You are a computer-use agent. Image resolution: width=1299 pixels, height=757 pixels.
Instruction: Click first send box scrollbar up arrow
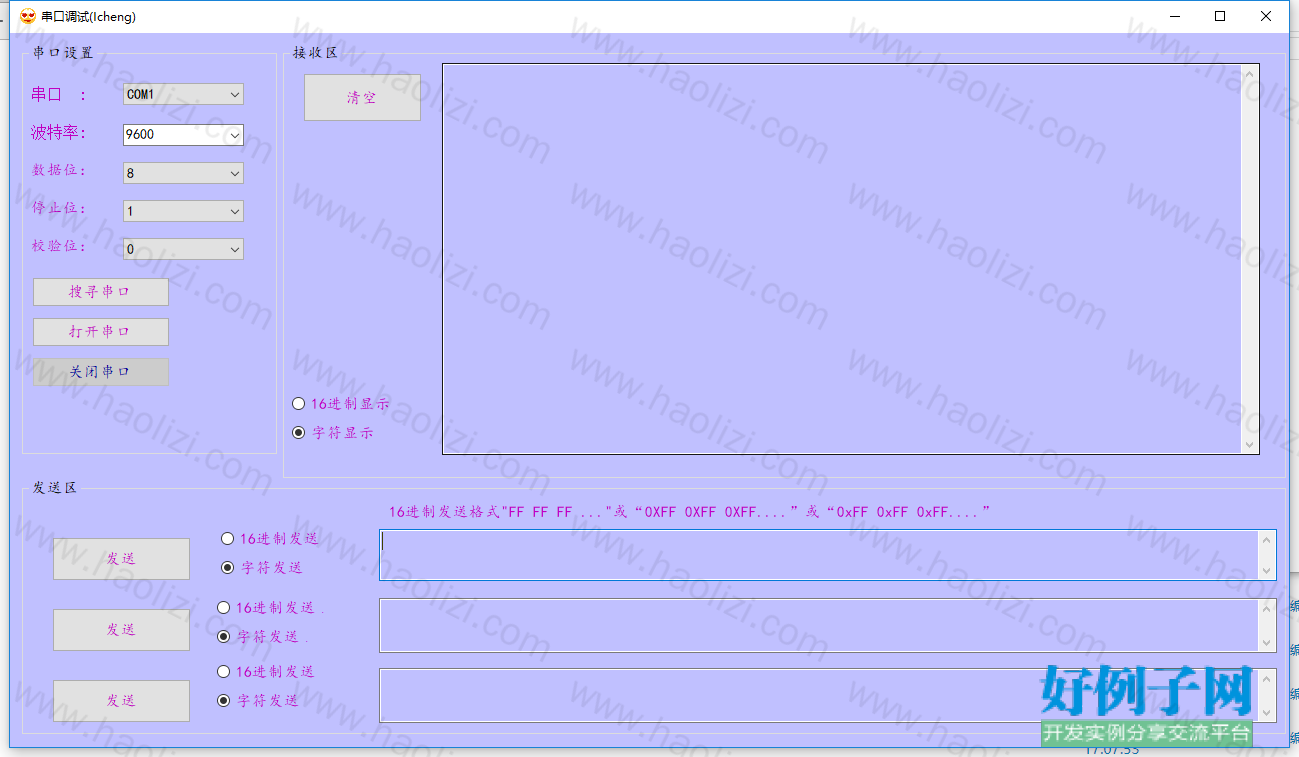[x=1267, y=540]
